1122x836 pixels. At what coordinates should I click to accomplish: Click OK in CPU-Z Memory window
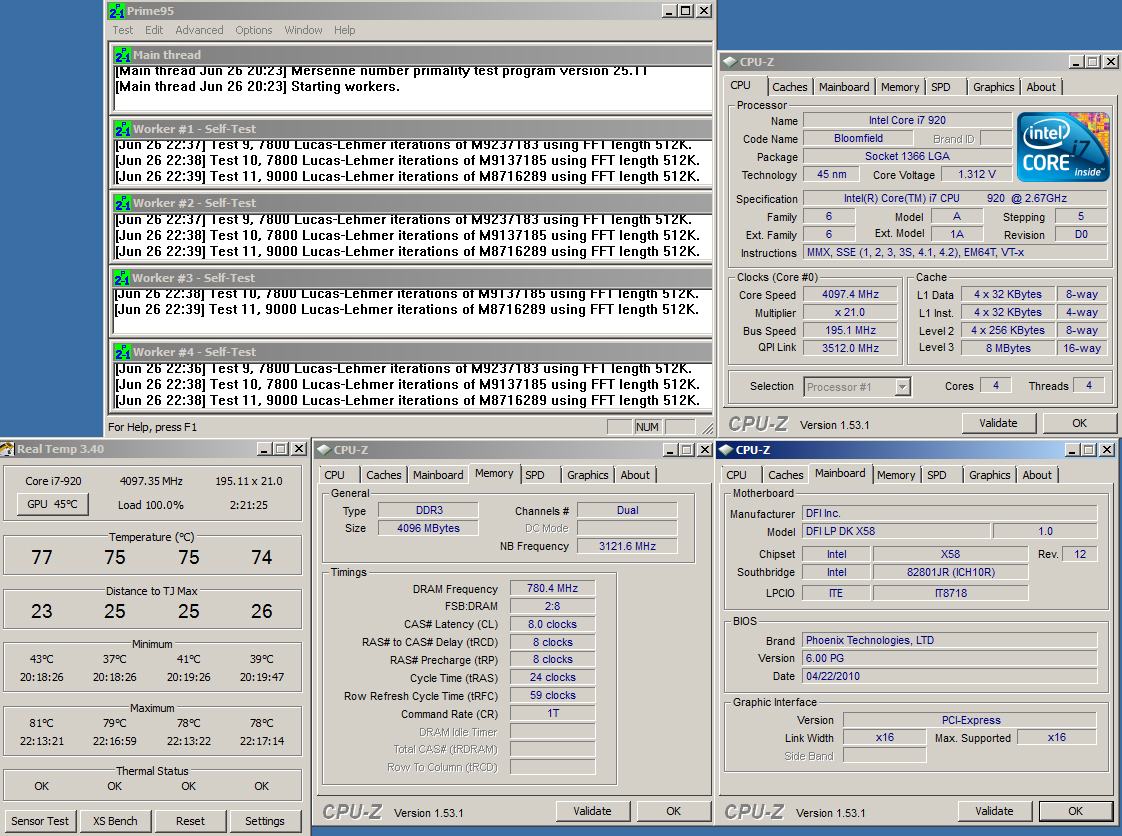point(673,811)
